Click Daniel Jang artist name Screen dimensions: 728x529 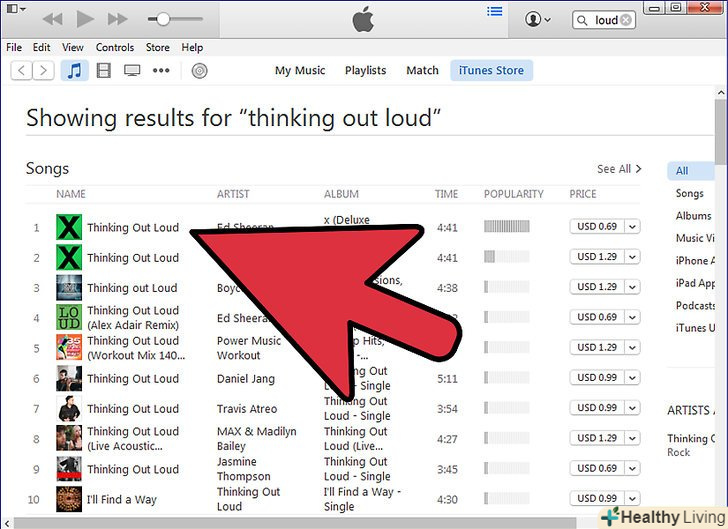tap(246, 379)
